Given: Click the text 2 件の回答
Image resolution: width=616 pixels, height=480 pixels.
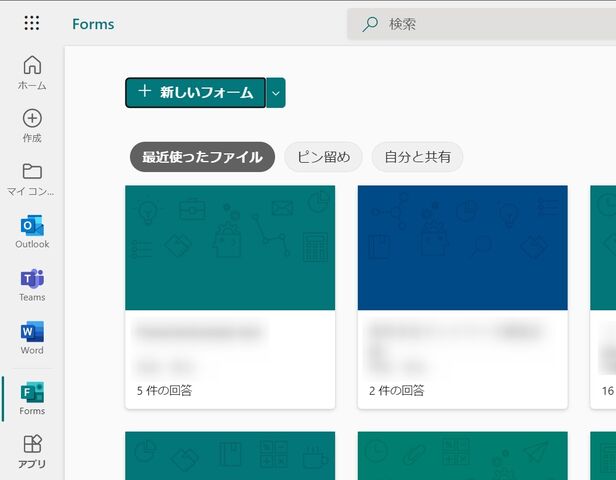Looking at the screenshot, I should (396, 390).
